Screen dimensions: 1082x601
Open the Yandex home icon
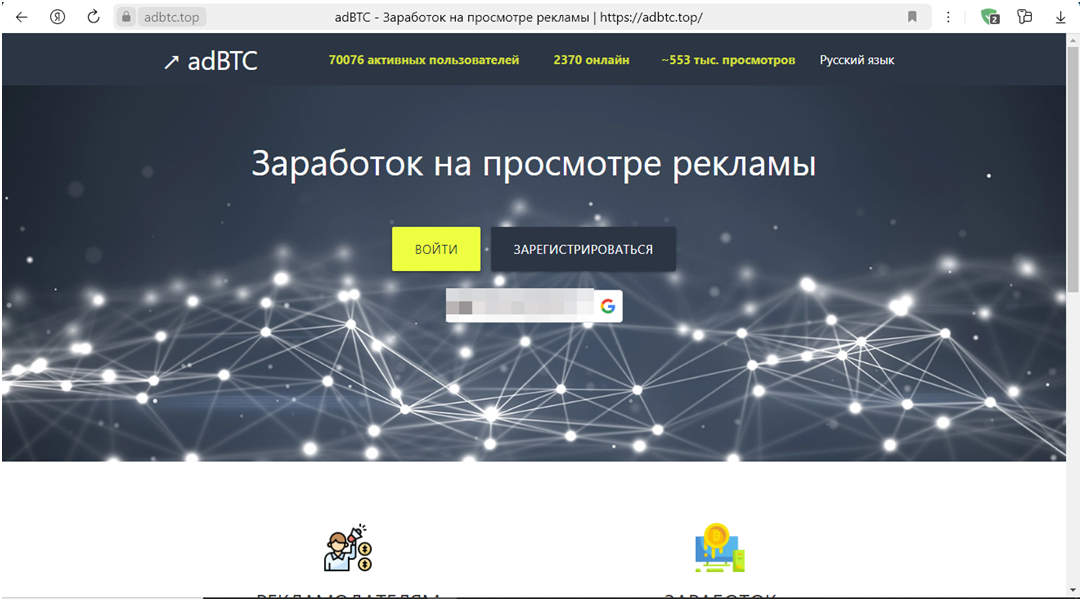pos(57,17)
